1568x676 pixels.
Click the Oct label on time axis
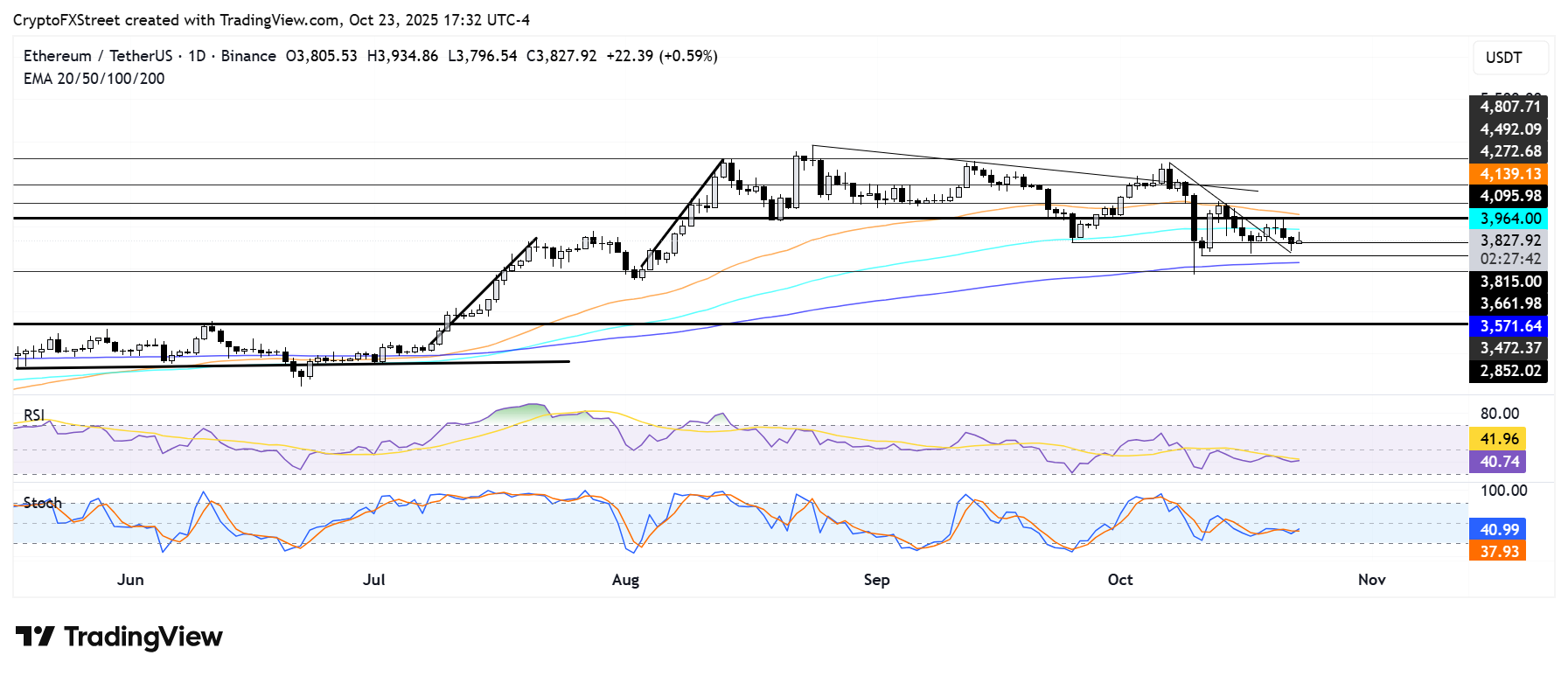coord(1119,580)
